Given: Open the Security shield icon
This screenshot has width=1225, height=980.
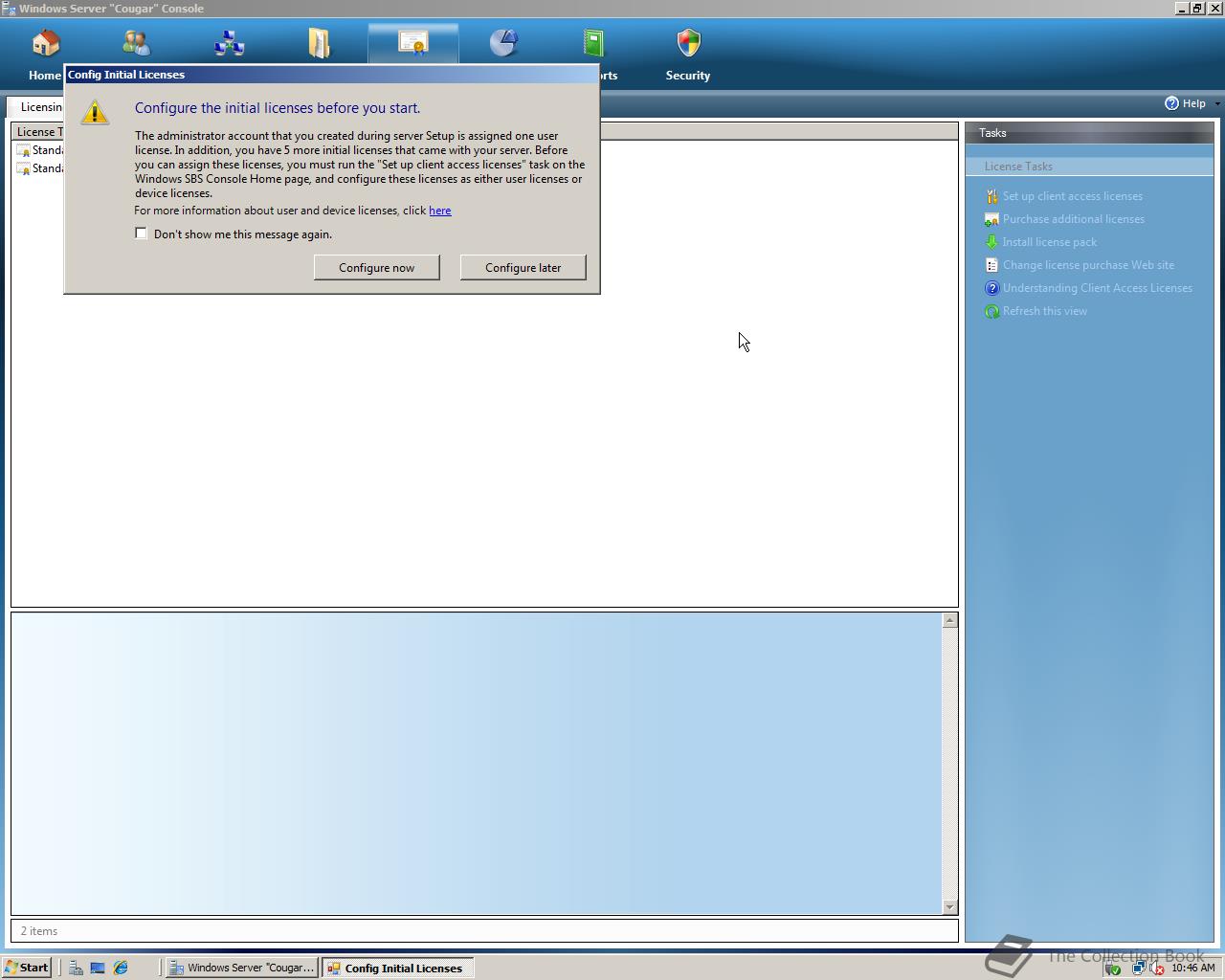Looking at the screenshot, I should pyautogui.click(x=688, y=43).
